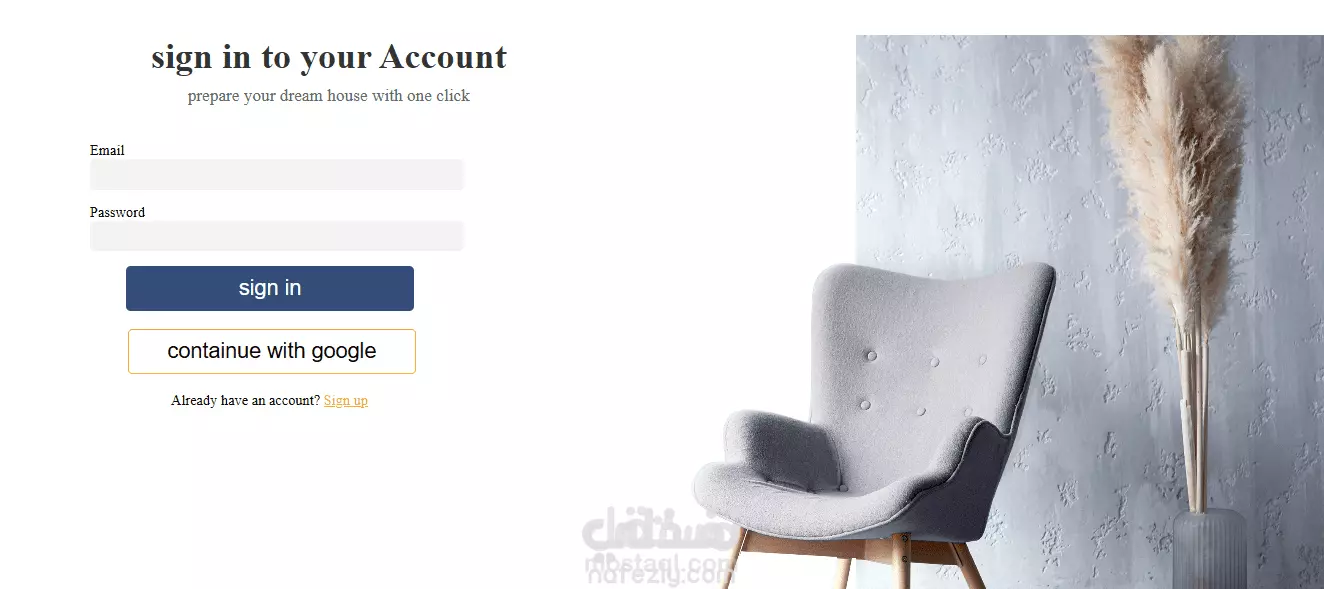Screen dimensions: 1324x589
Task: Select containue with google button
Action: [272, 351]
